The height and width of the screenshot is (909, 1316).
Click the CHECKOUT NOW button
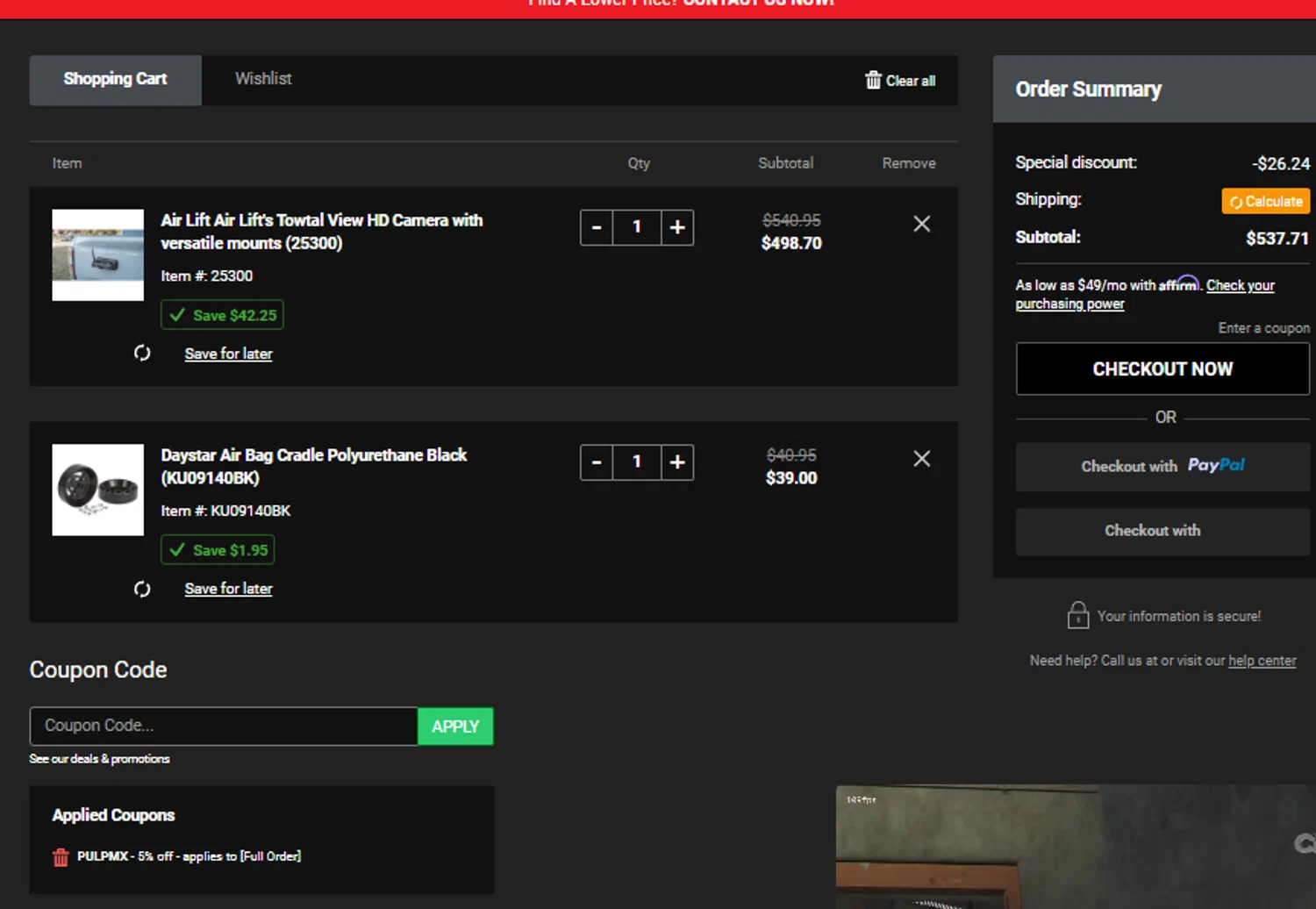pos(1162,369)
